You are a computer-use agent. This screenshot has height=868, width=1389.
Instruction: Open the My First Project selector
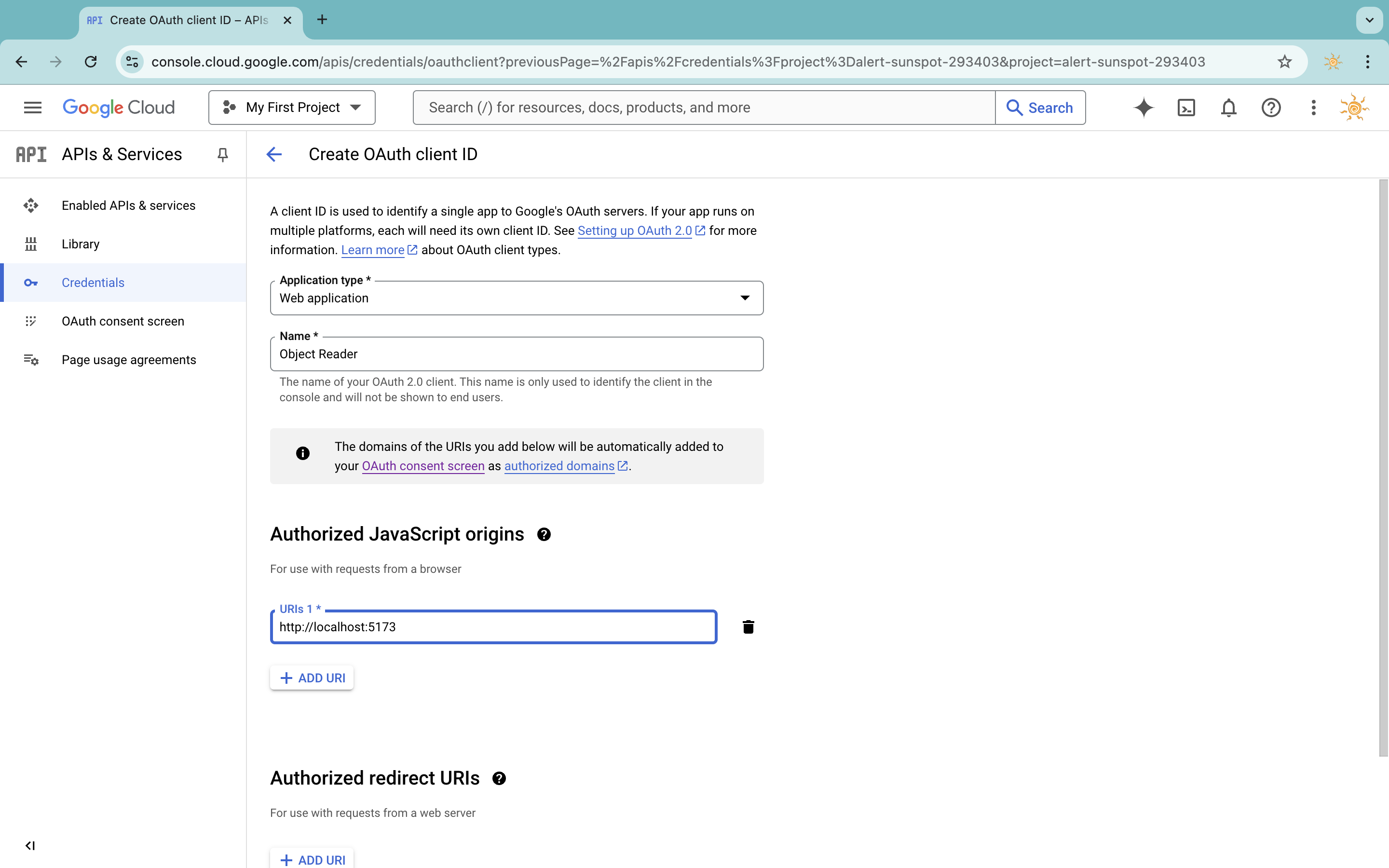[292, 108]
